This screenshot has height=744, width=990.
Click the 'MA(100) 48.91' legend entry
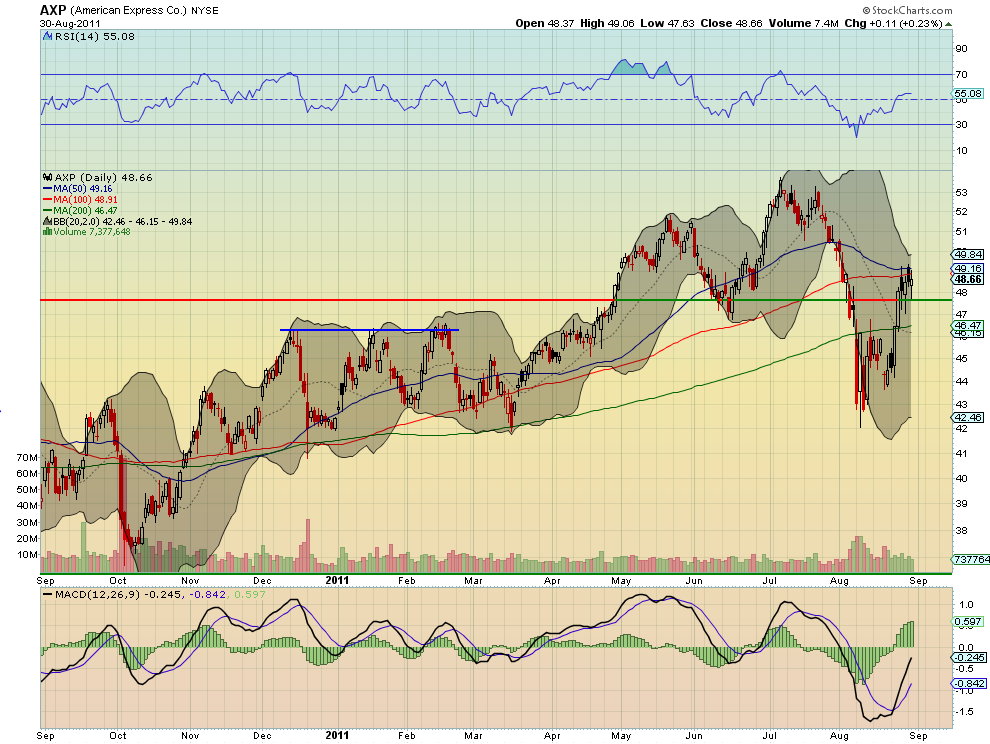(85, 200)
